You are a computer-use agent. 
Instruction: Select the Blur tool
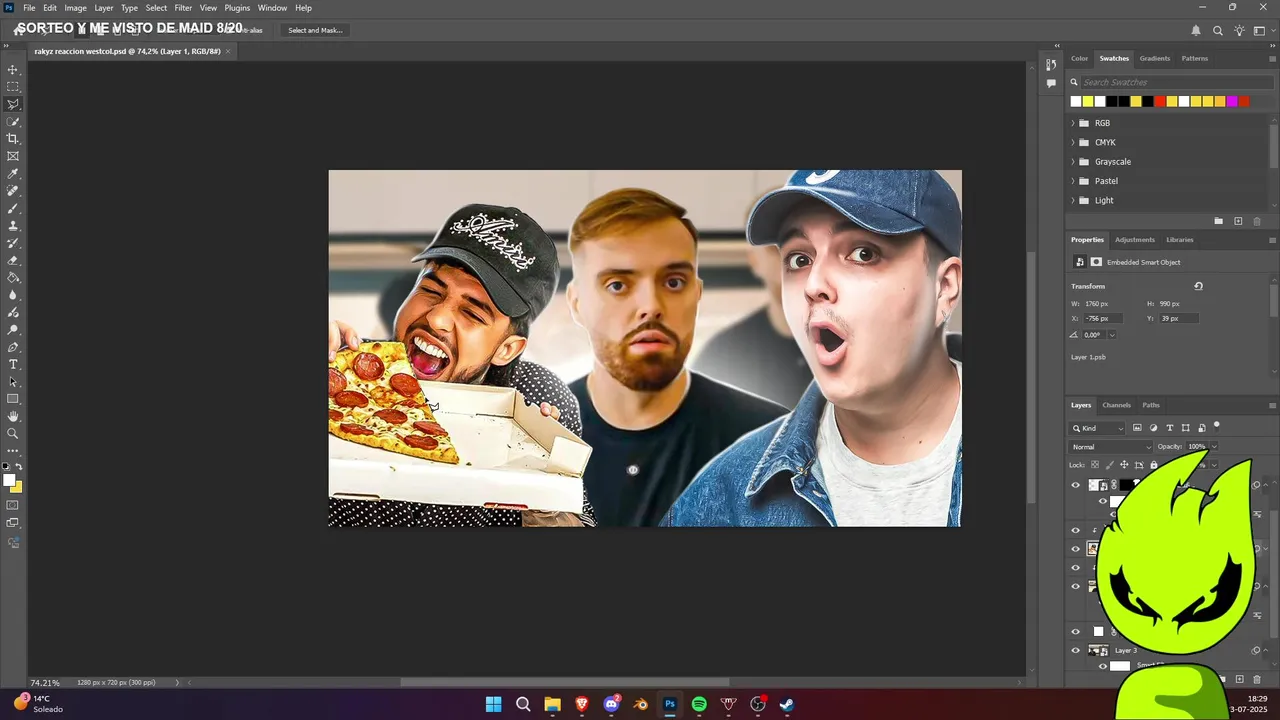(13, 295)
